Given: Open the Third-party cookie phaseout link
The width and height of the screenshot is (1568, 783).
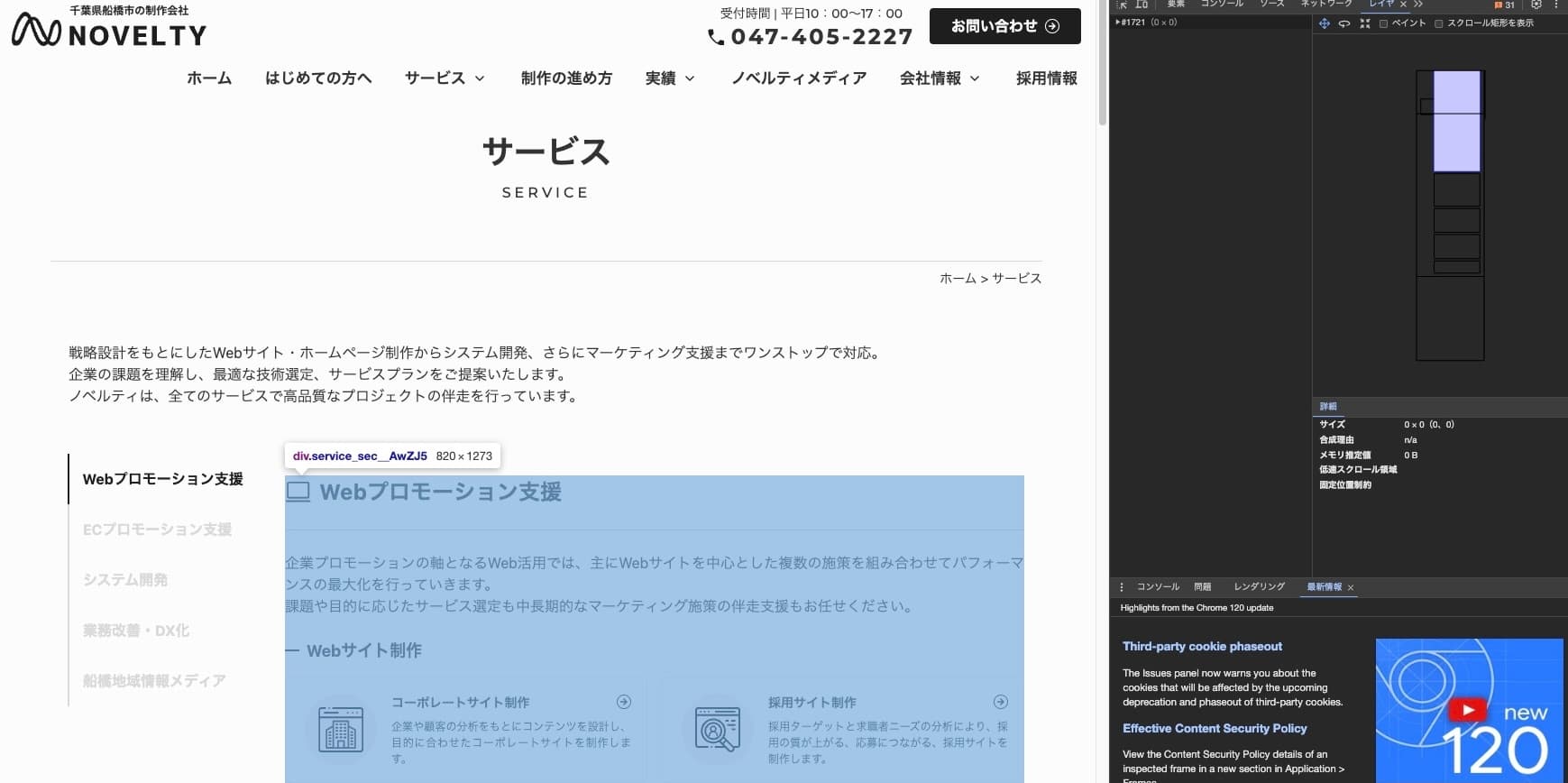Looking at the screenshot, I should coord(1201,646).
